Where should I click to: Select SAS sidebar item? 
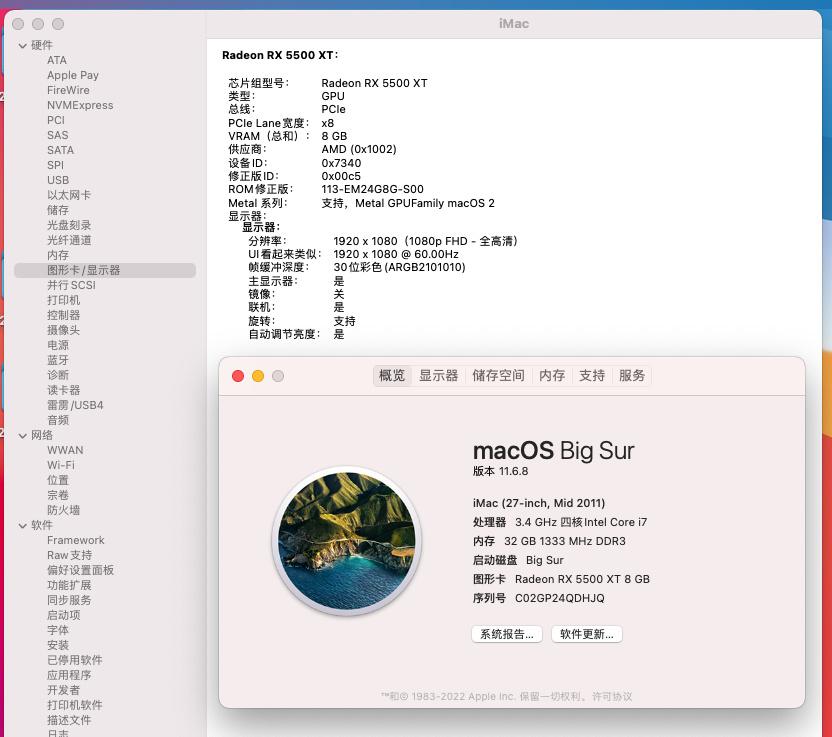[x=57, y=135]
